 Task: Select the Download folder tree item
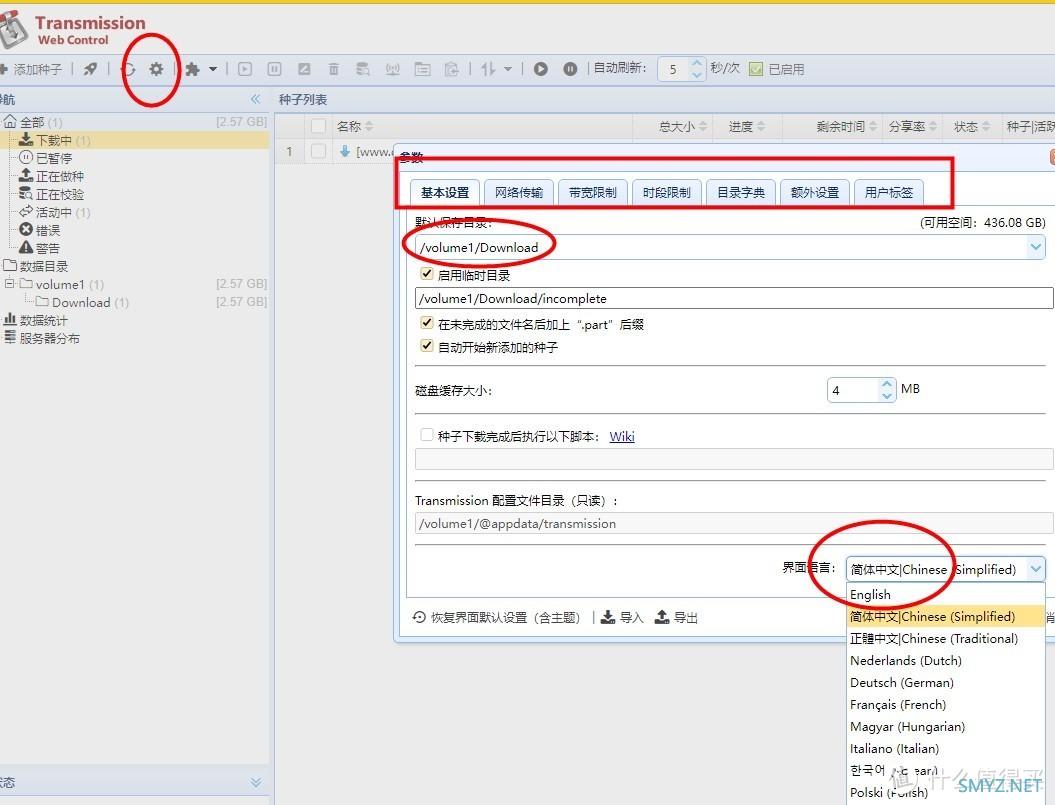[81, 303]
